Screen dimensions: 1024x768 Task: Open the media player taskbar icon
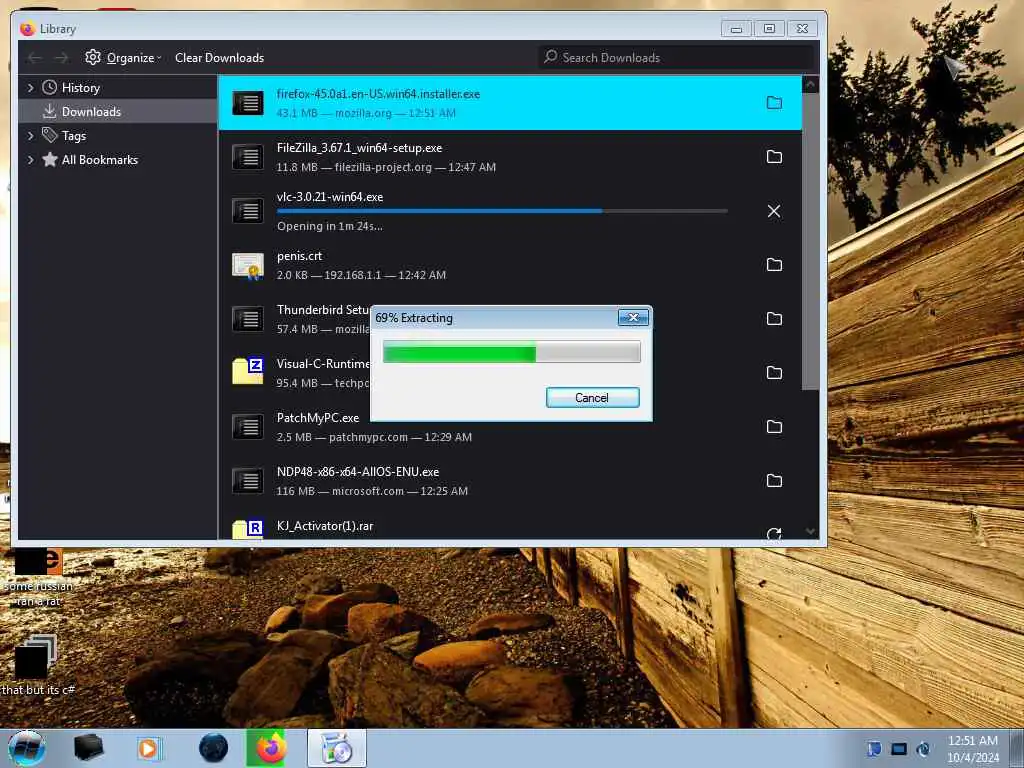pyautogui.click(x=149, y=748)
